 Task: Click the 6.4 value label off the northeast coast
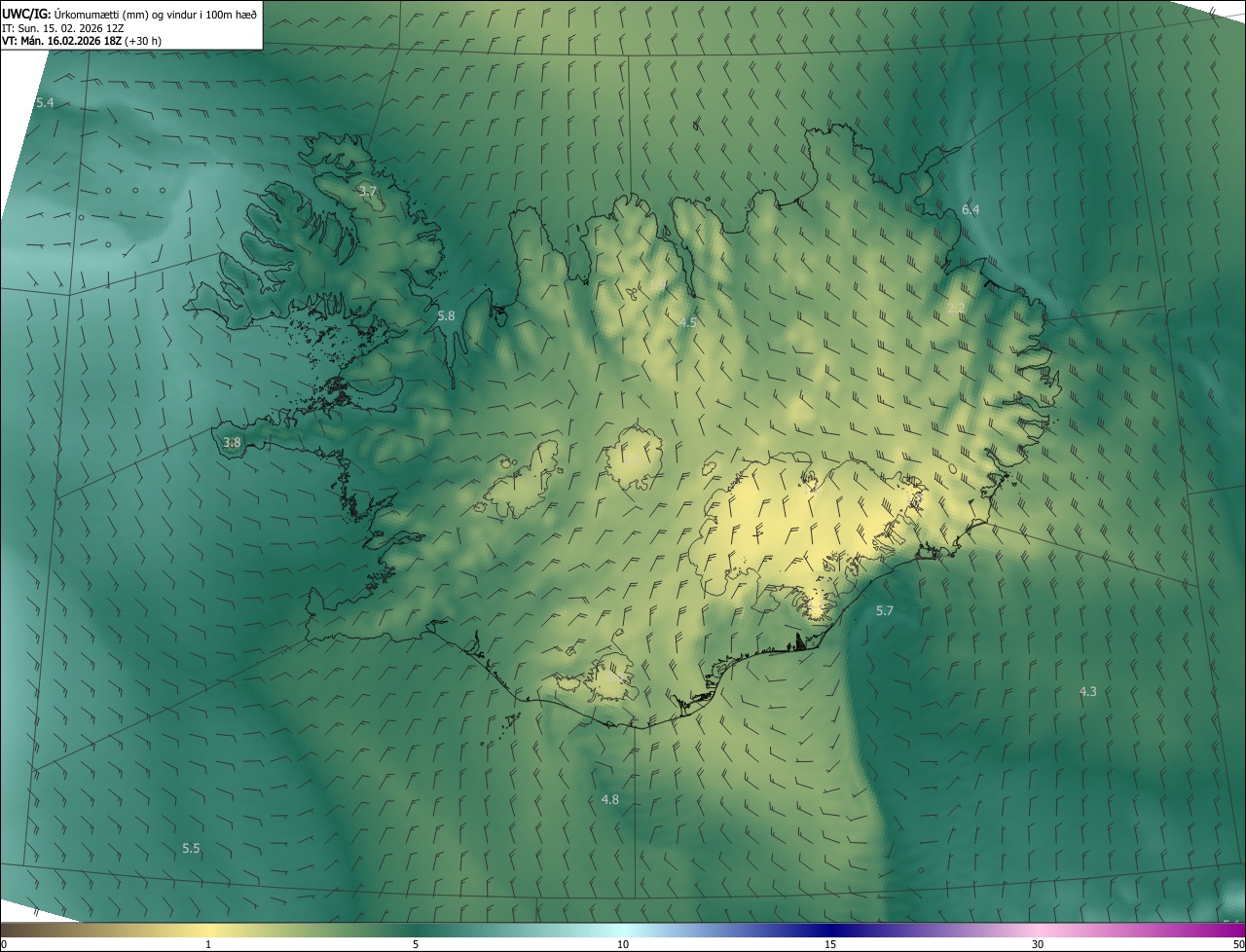(x=971, y=209)
